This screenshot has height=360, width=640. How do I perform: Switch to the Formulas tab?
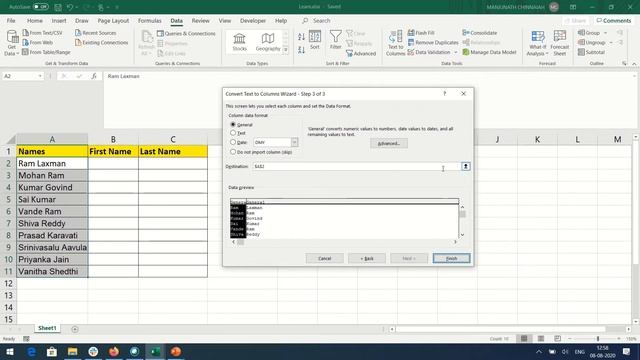coord(149,20)
